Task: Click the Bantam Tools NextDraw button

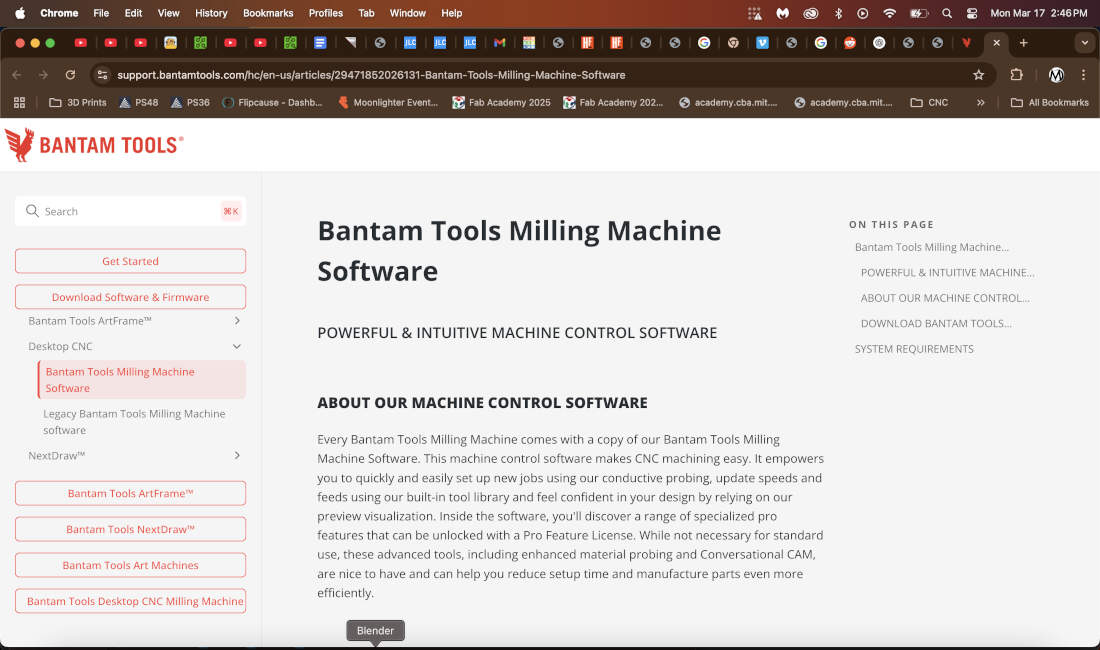Action: click(130, 529)
